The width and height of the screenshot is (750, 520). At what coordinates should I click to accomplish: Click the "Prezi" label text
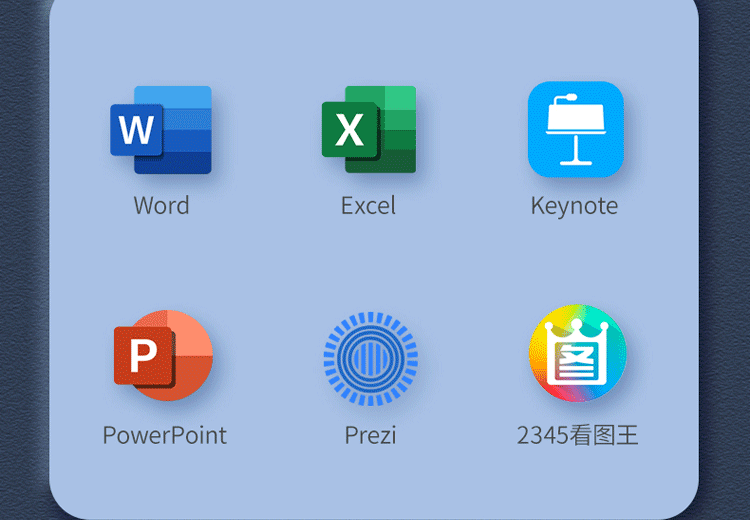(x=370, y=435)
